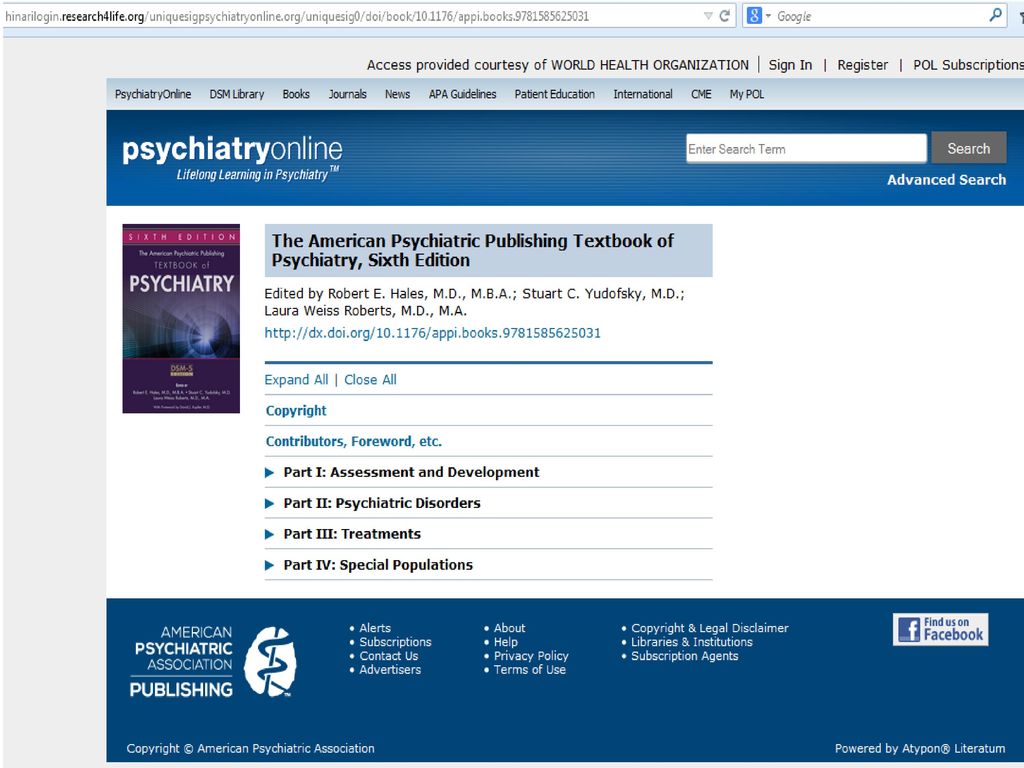Open Terms of Use footer link
This screenshot has height=768, width=1024.
pyautogui.click(x=530, y=669)
